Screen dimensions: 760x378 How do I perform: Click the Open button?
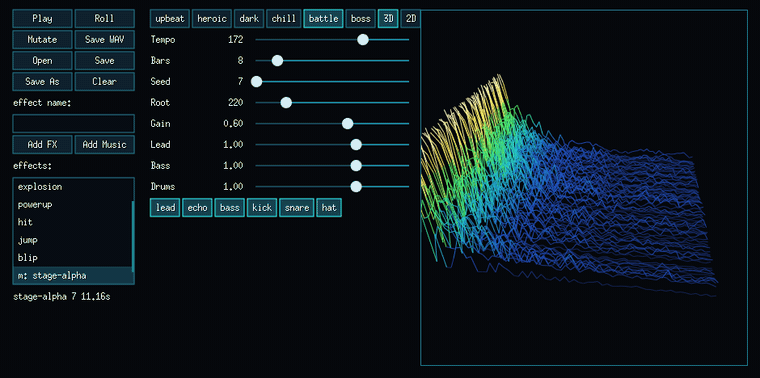(42, 61)
